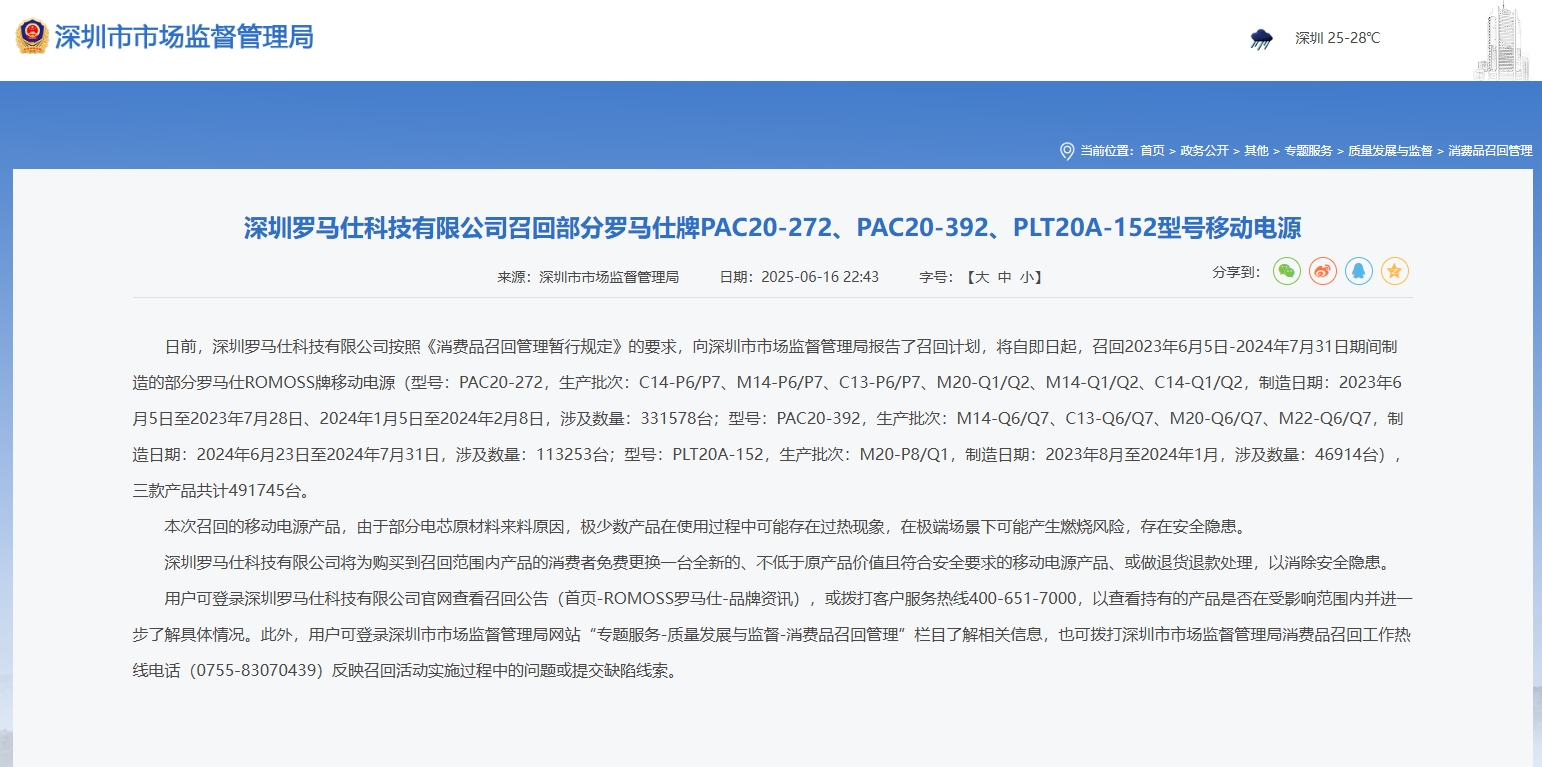Share article to QQ
Image resolution: width=1542 pixels, height=767 pixels.
point(1359,271)
